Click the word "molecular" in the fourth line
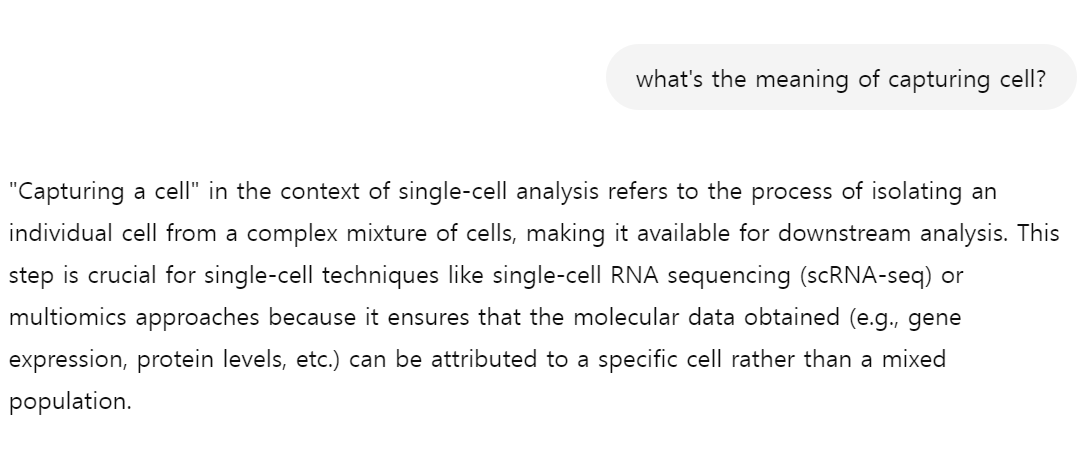 click(626, 318)
